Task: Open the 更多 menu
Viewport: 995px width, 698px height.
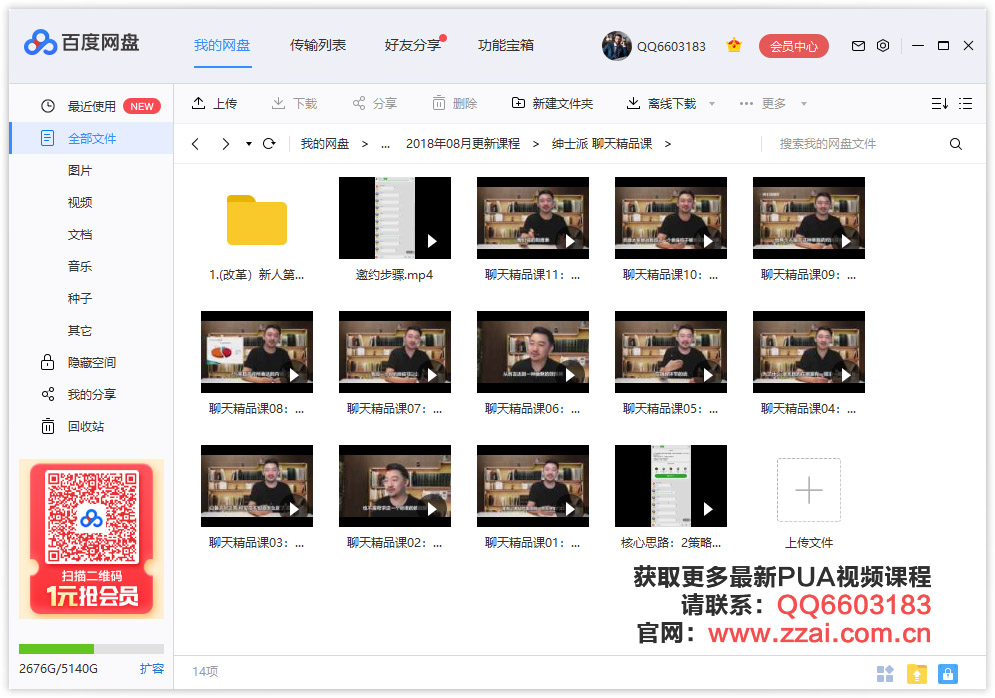Action: click(x=773, y=103)
